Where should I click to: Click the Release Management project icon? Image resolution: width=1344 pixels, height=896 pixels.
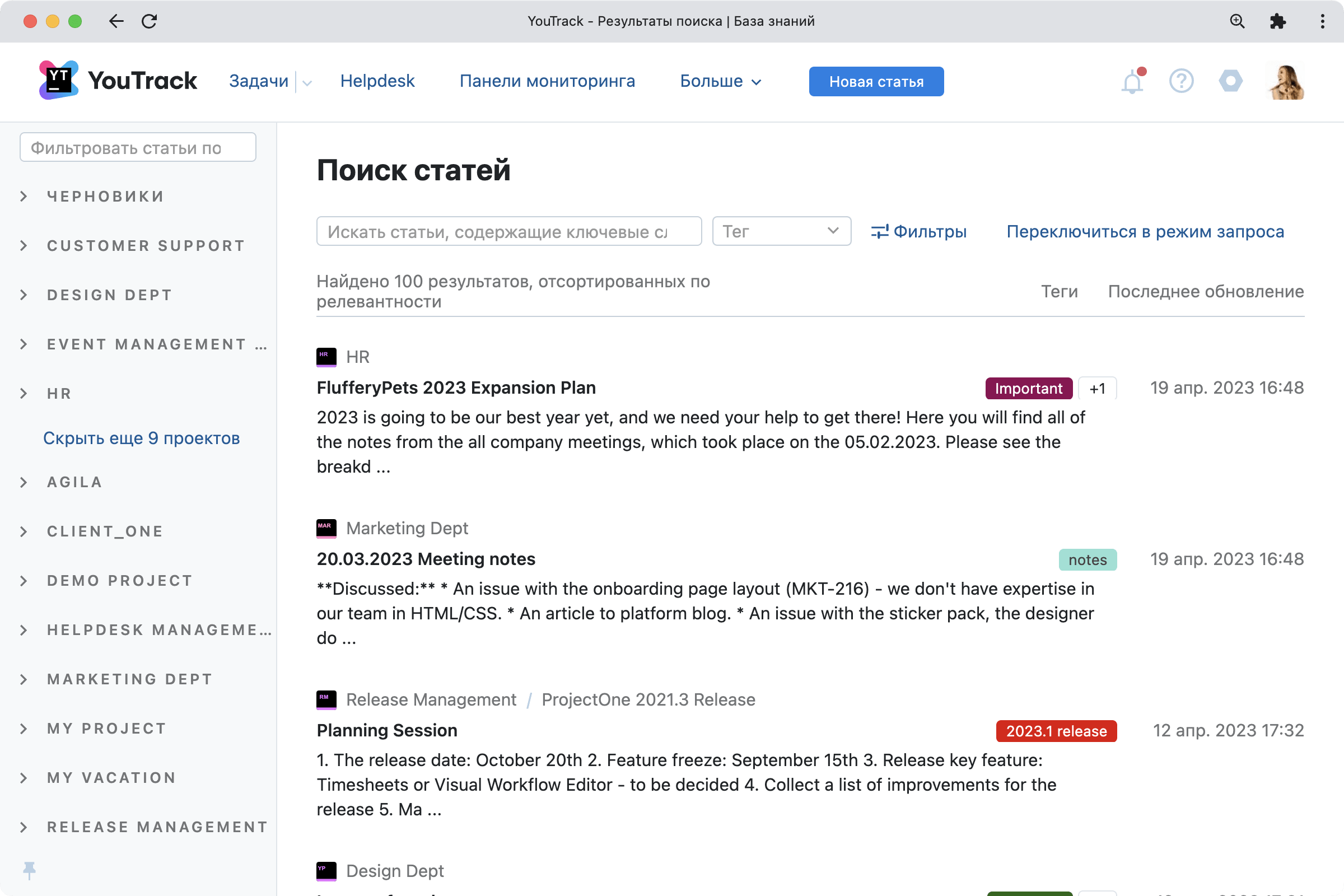(326, 699)
